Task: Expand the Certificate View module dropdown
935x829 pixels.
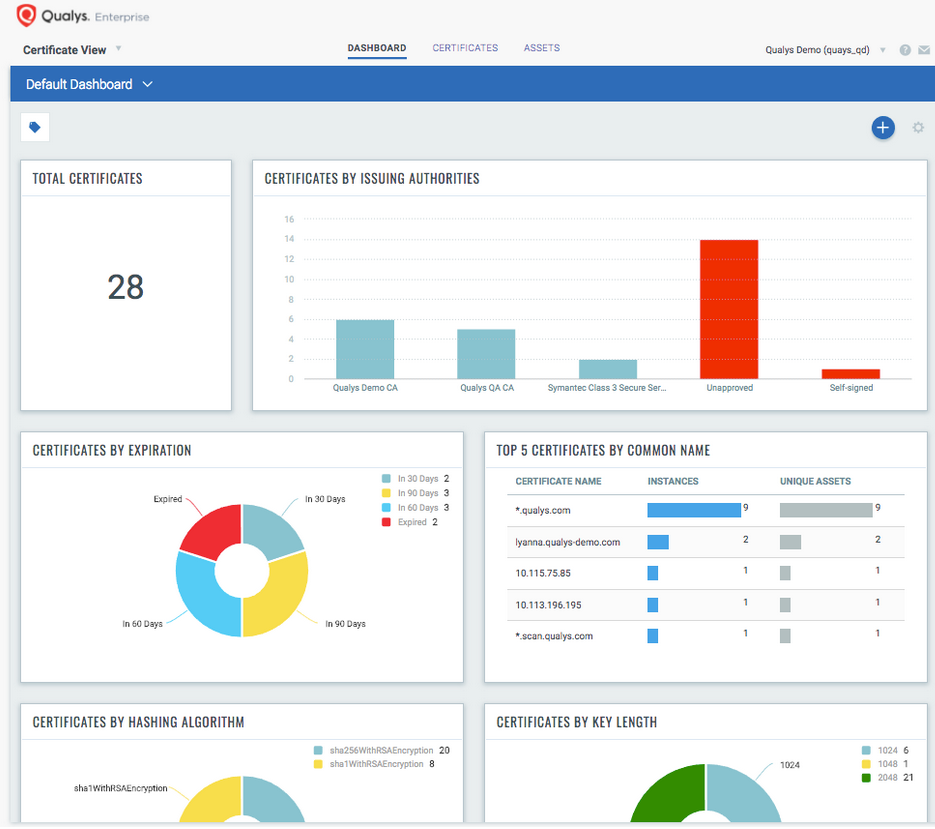Action: point(119,48)
